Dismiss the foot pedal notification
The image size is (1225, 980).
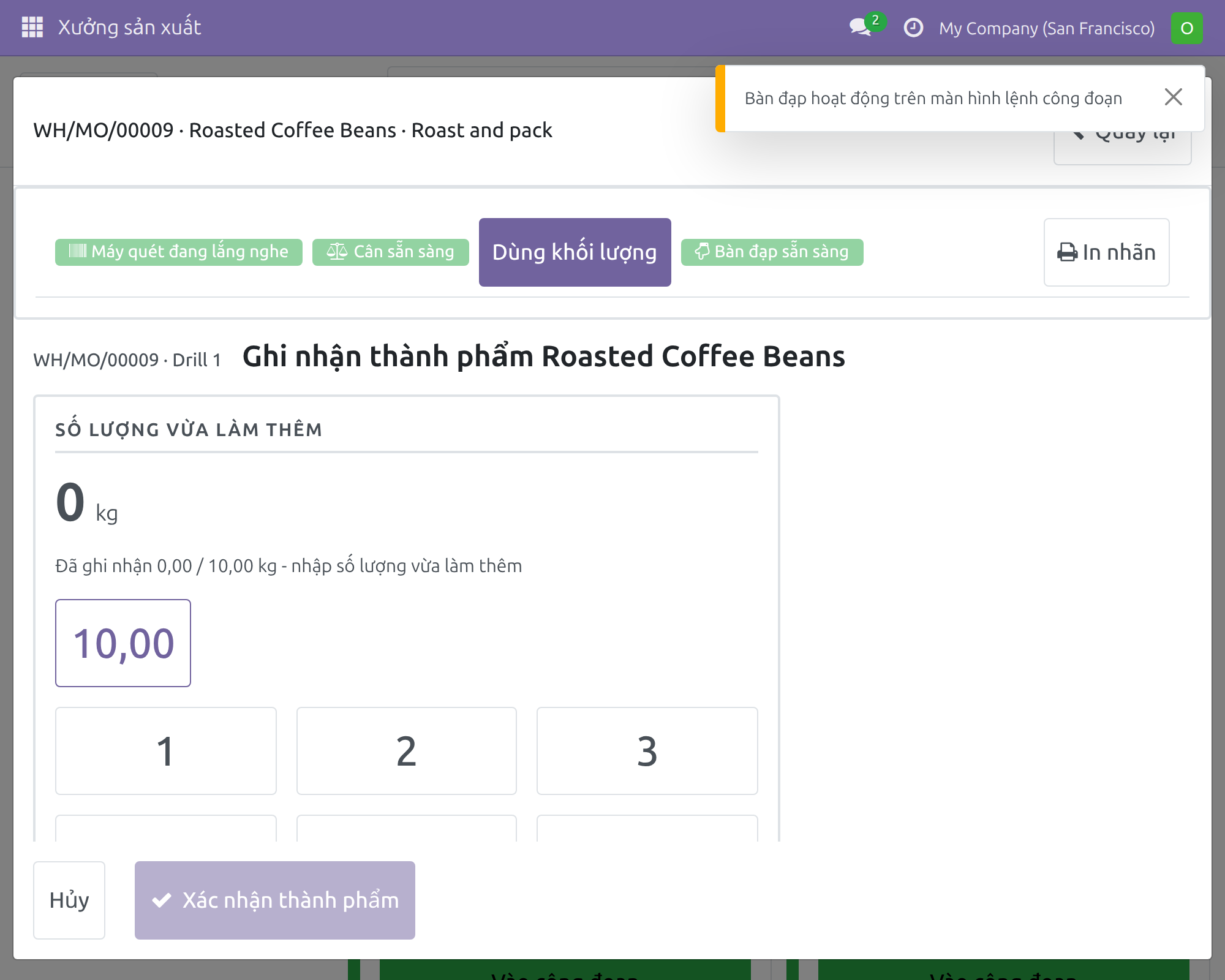1173,97
